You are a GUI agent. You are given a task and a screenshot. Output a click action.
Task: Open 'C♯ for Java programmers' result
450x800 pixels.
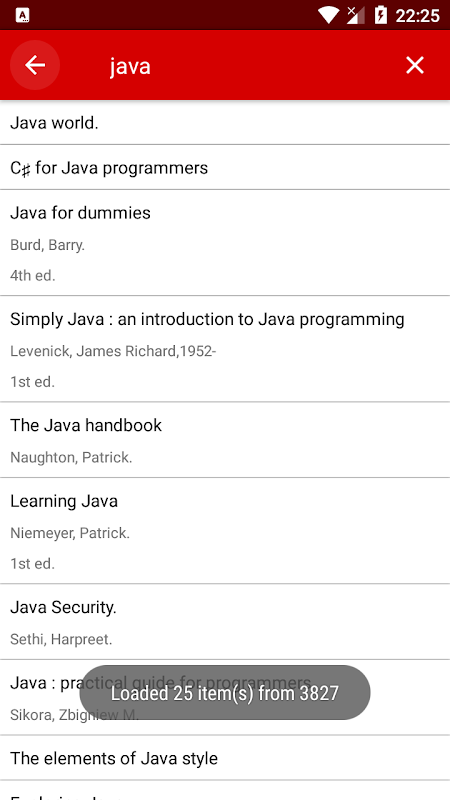tap(225, 167)
